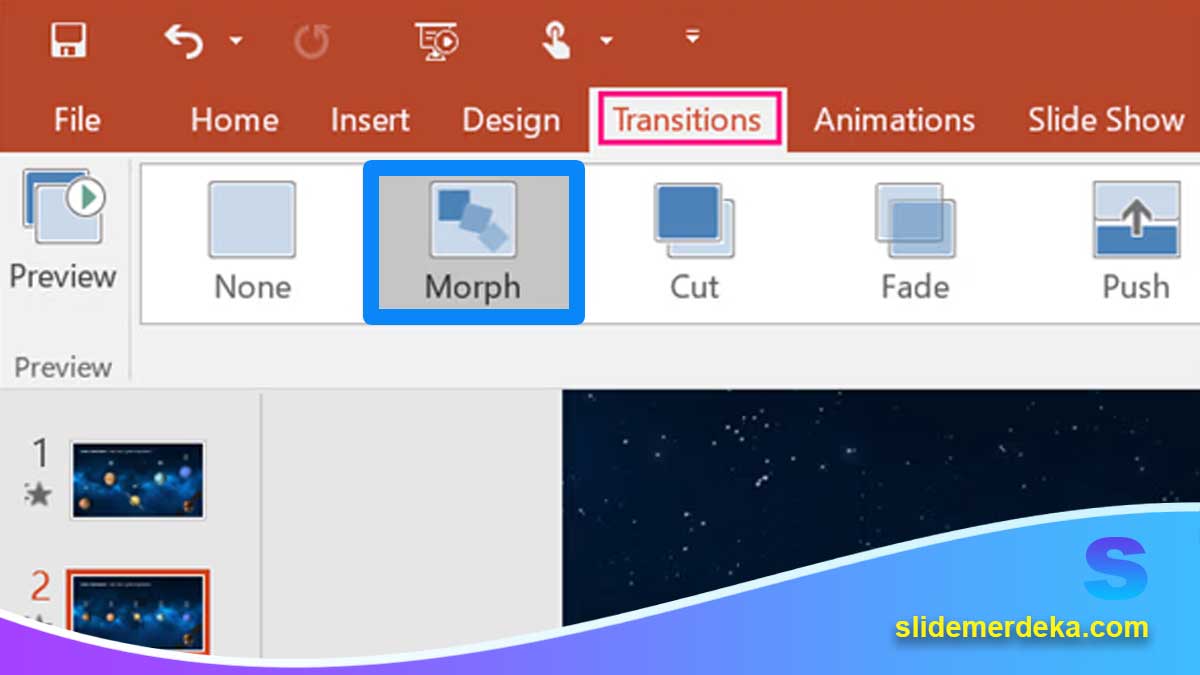The width and height of the screenshot is (1200, 675).
Task: Switch to the Home tab
Action: point(234,120)
